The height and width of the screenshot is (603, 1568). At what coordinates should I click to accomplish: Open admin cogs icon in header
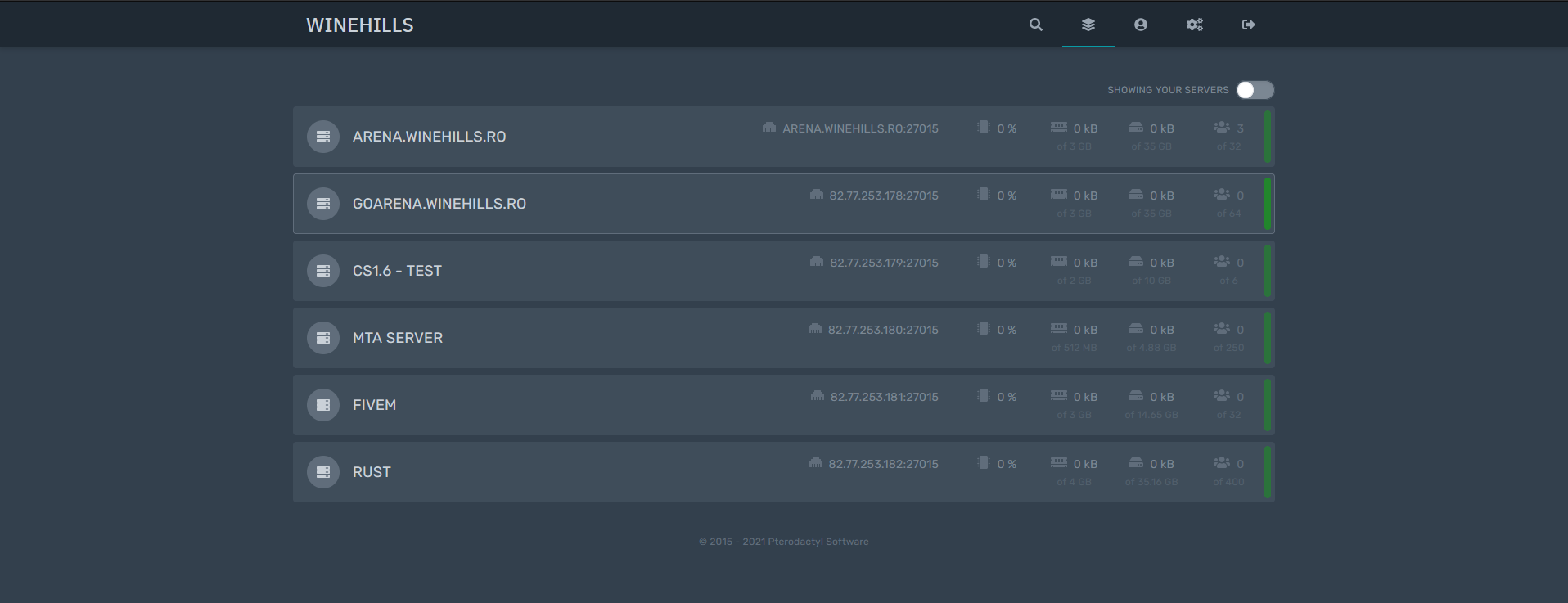(x=1194, y=25)
